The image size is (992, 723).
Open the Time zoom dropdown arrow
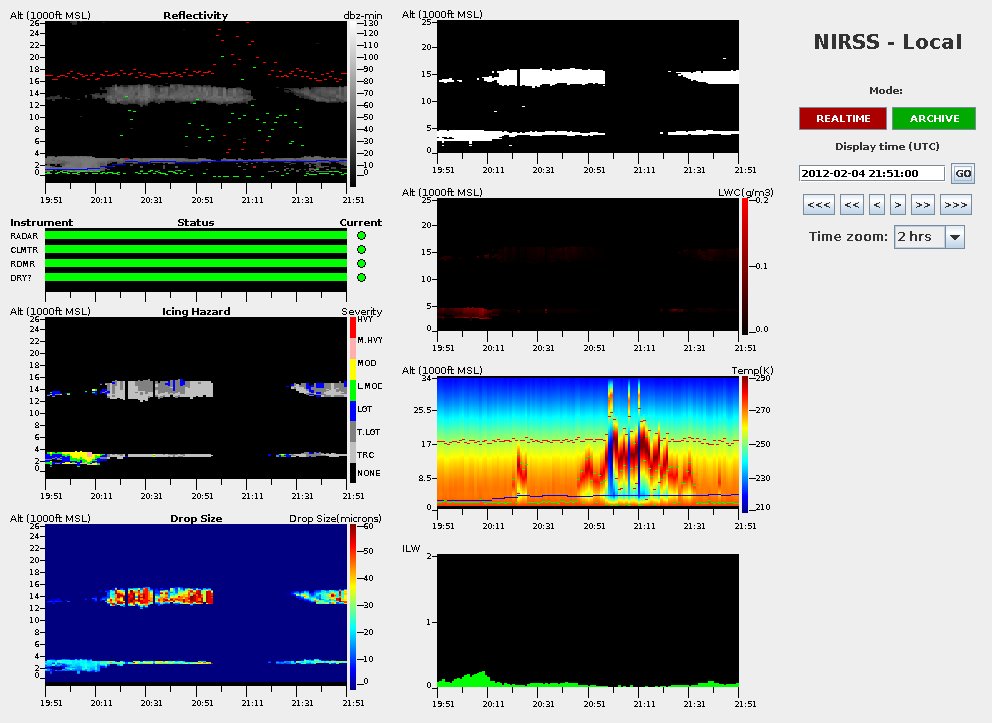click(x=954, y=237)
